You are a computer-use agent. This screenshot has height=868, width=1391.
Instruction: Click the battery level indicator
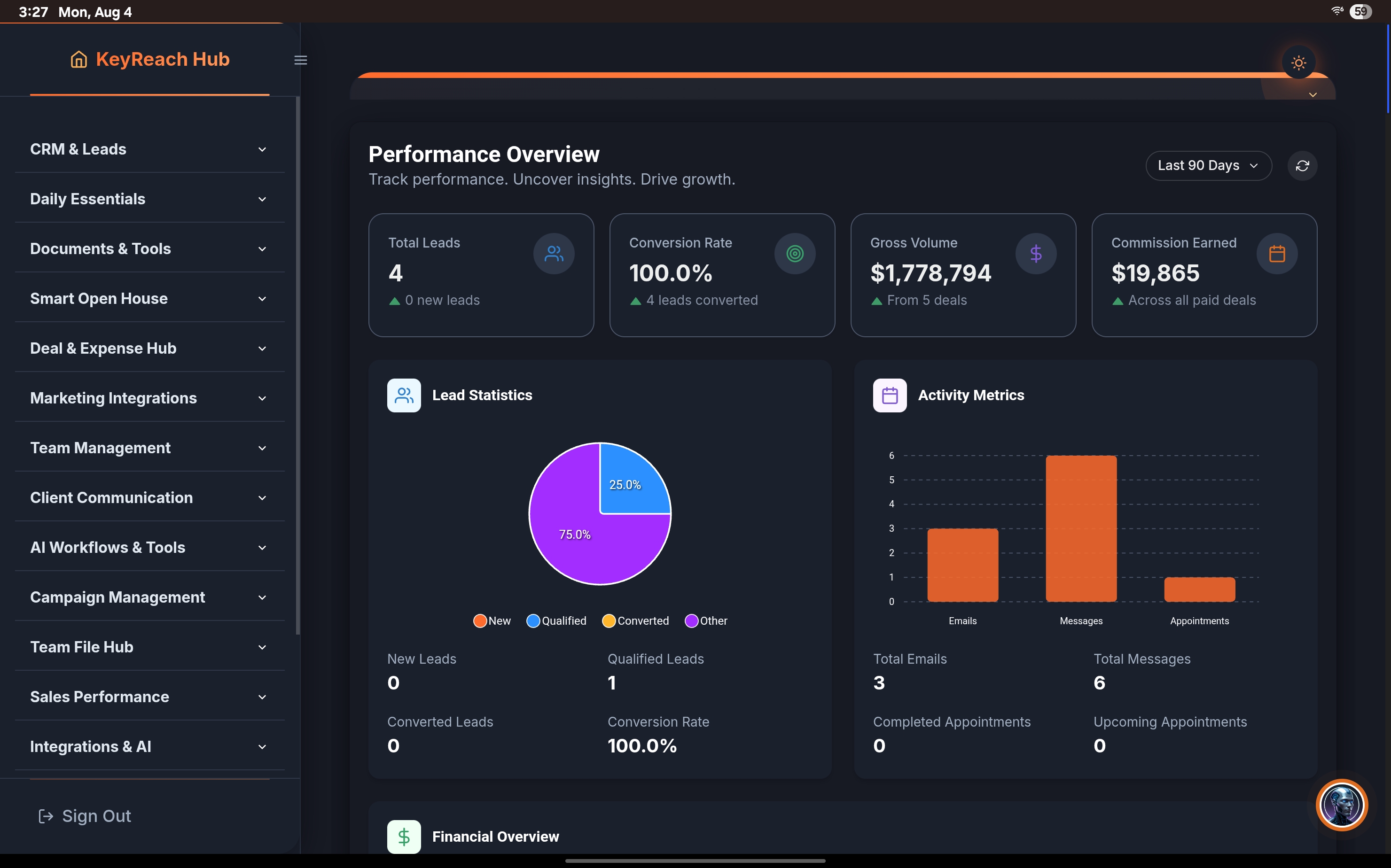(1360, 11)
